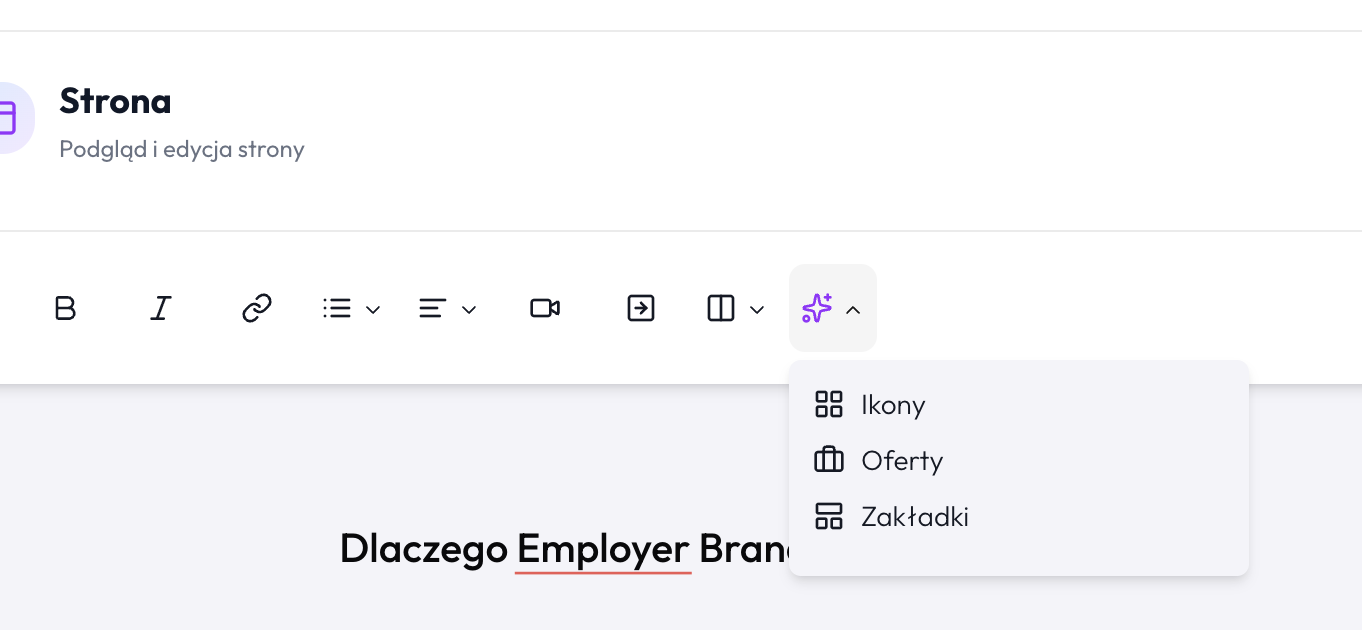Toggle bold text formatting

64,308
